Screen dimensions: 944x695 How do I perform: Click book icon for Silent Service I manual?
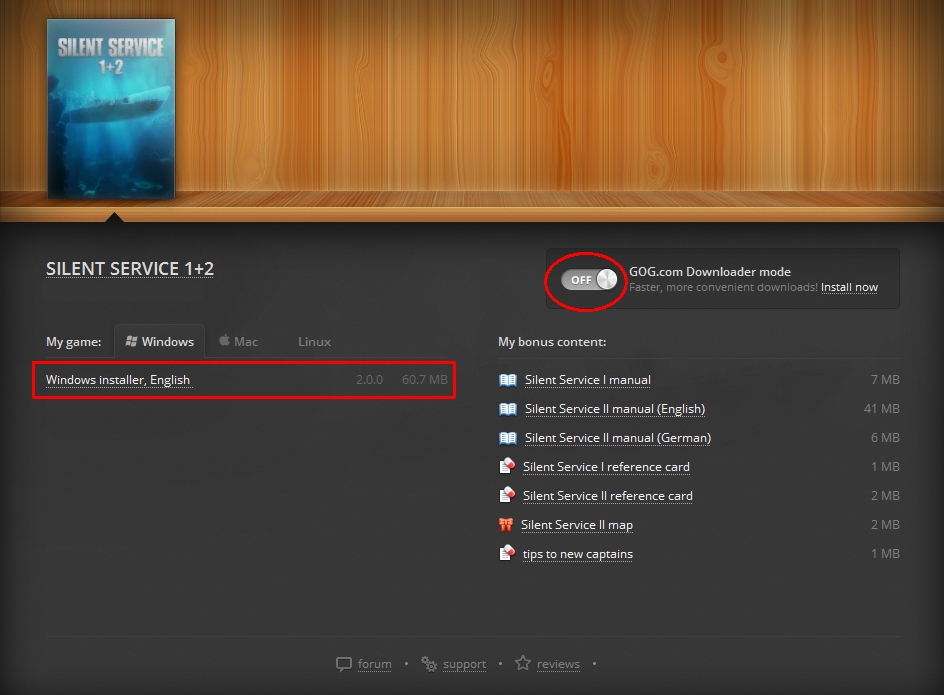[508, 380]
